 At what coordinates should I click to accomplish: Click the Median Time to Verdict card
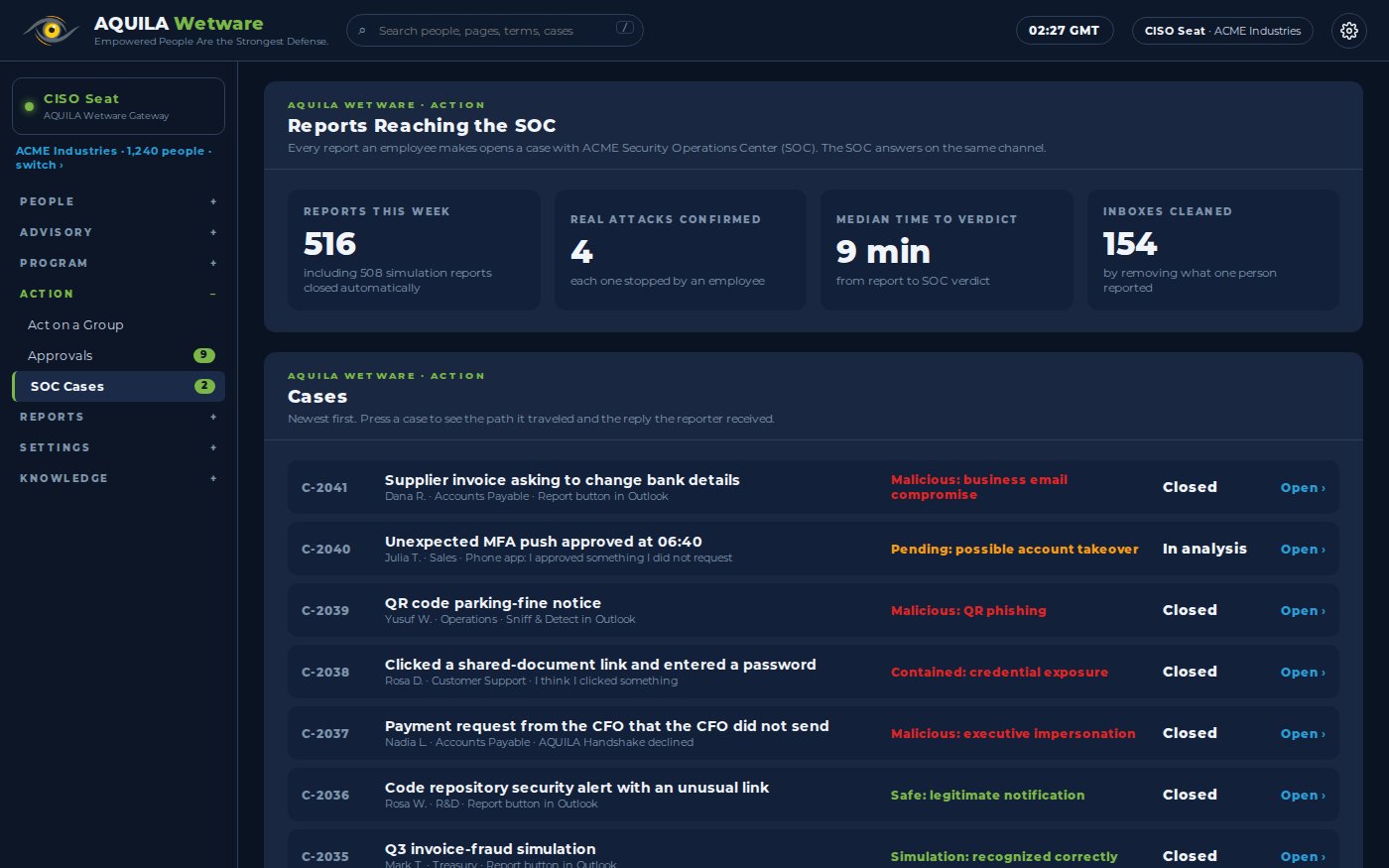click(x=947, y=250)
